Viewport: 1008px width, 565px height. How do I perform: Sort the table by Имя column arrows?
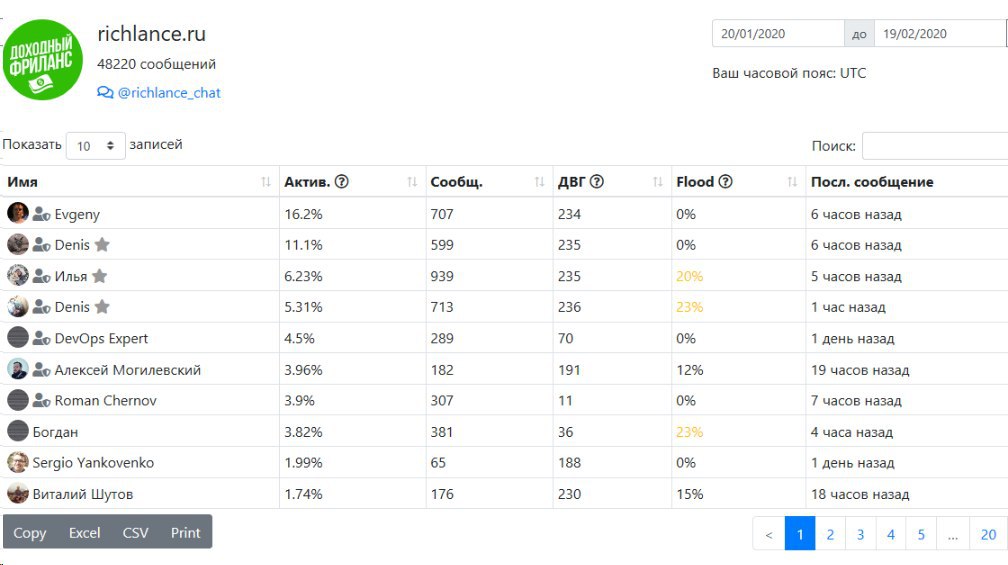[266, 182]
